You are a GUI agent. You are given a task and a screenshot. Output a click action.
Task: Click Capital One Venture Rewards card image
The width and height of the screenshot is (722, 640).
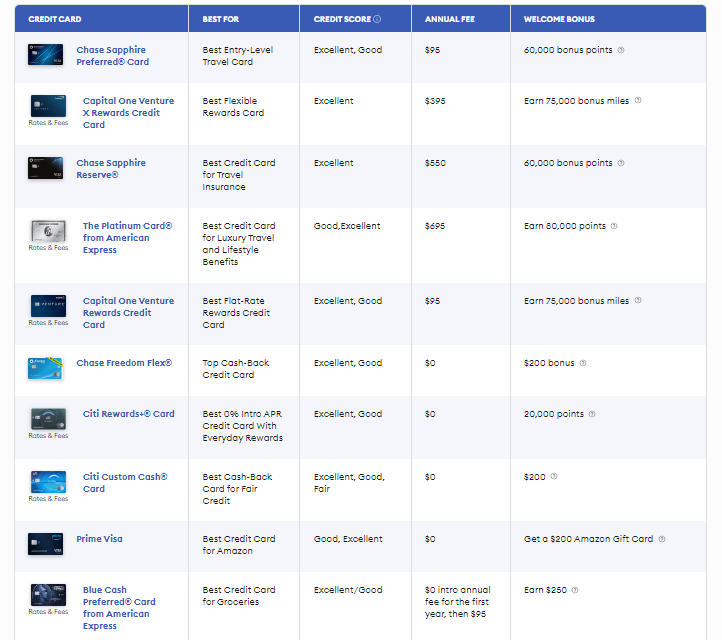click(48, 306)
